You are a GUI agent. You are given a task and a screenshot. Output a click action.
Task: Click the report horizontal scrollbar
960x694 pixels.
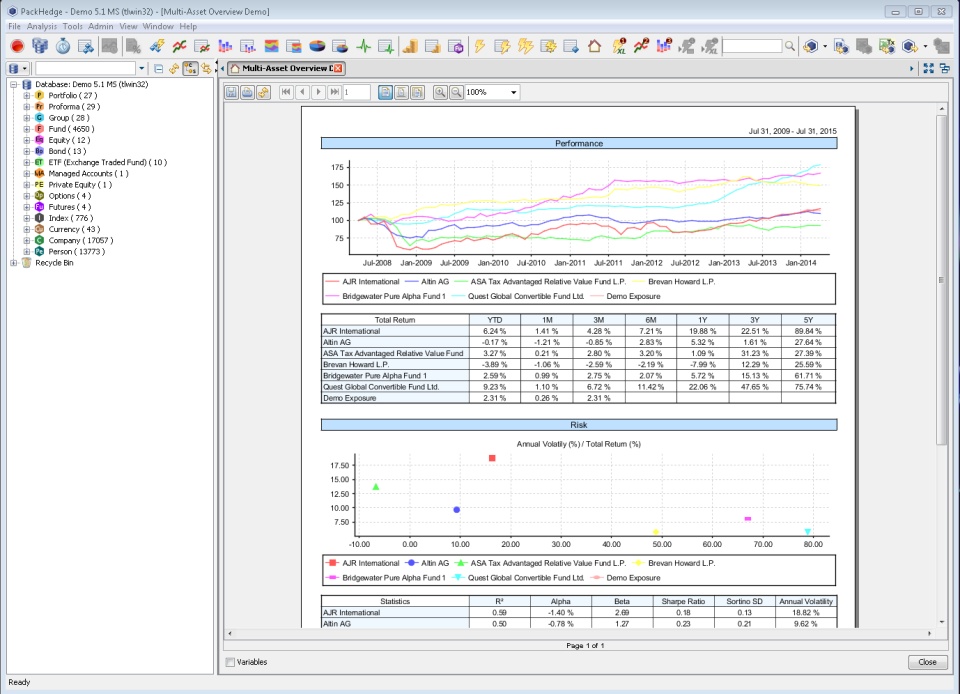click(579, 633)
